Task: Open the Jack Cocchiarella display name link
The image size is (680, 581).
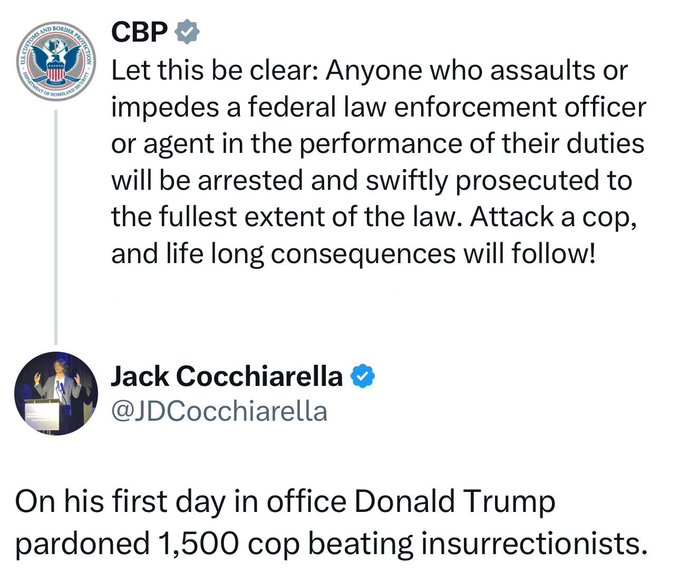Action: coord(226,377)
